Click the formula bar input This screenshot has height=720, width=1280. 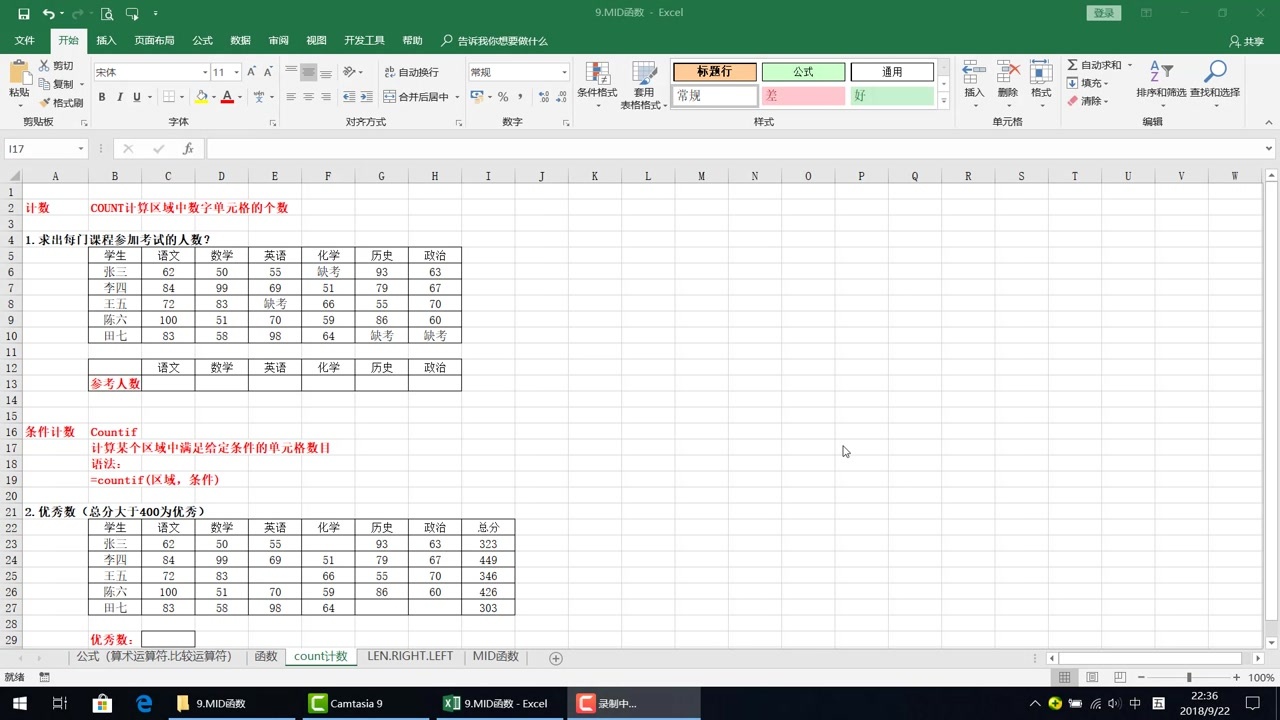734,148
